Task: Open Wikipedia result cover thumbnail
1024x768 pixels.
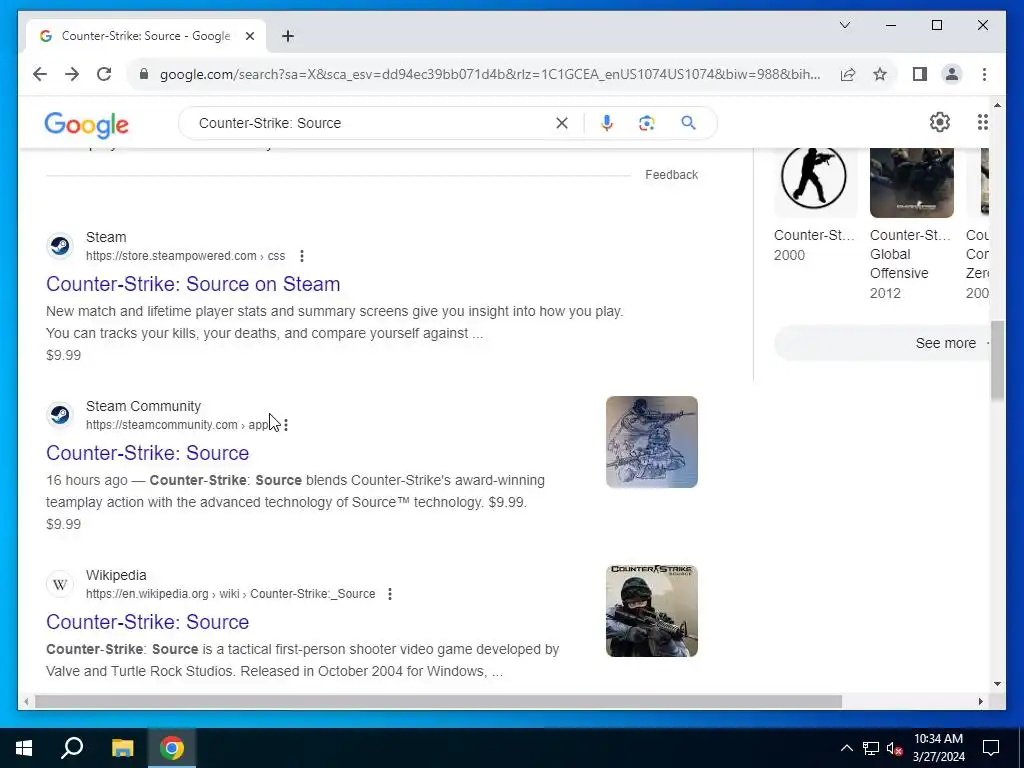Action: 652,611
